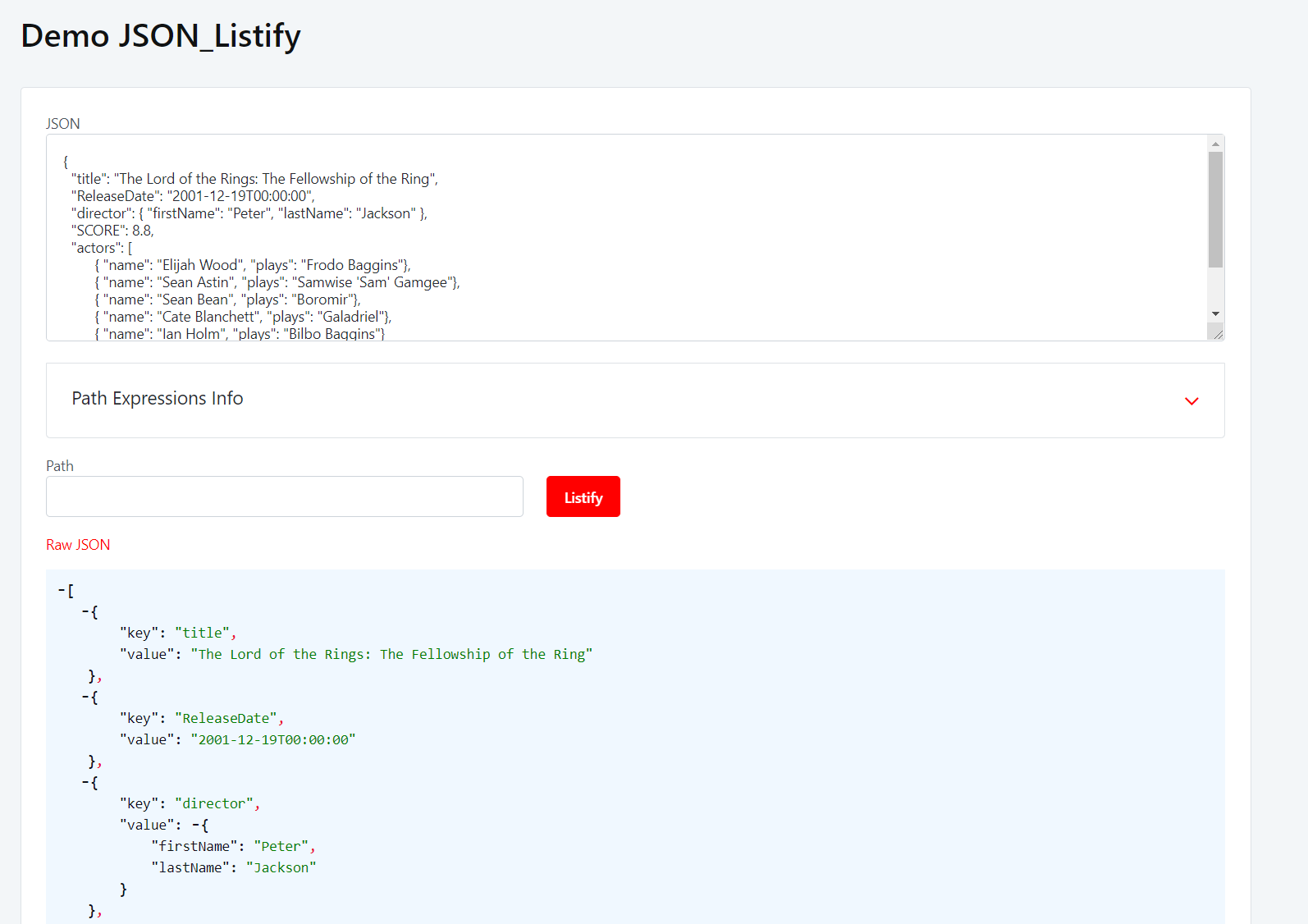
Task: Click the Path Expressions Info heading text
Action: [158, 399]
